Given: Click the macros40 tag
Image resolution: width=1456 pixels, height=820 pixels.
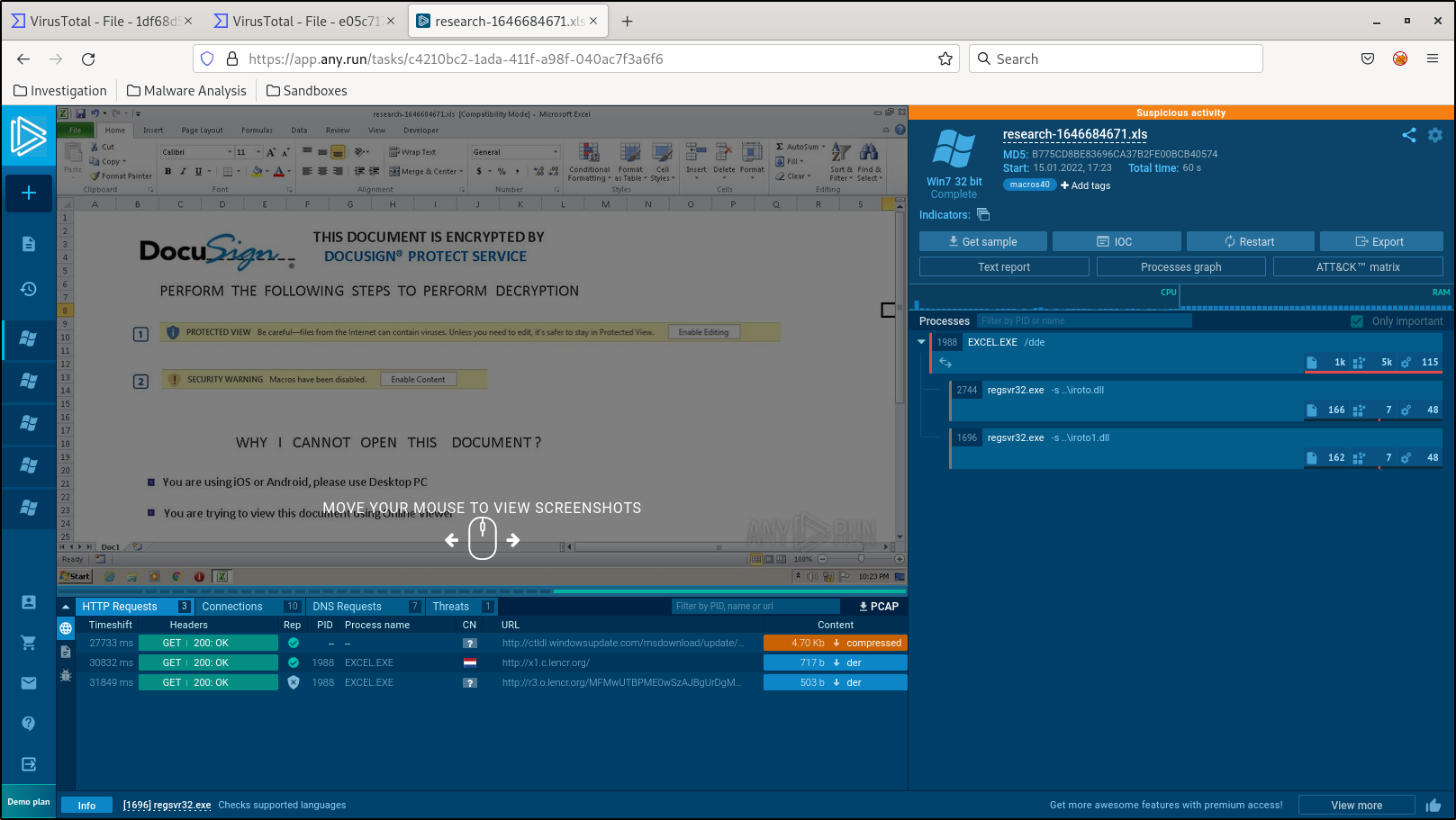Looking at the screenshot, I should (x=1029, y=185).
